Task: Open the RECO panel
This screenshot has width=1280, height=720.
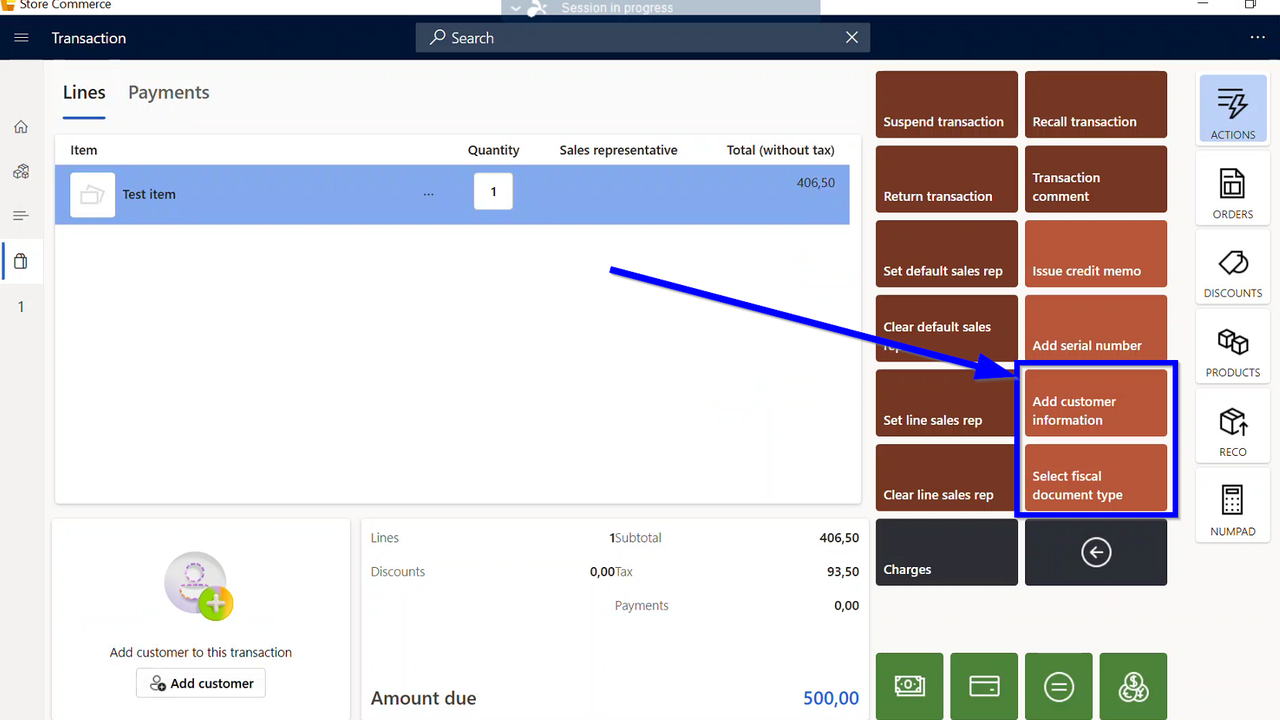Action: pyautogui.click(x=1233, y=426)
